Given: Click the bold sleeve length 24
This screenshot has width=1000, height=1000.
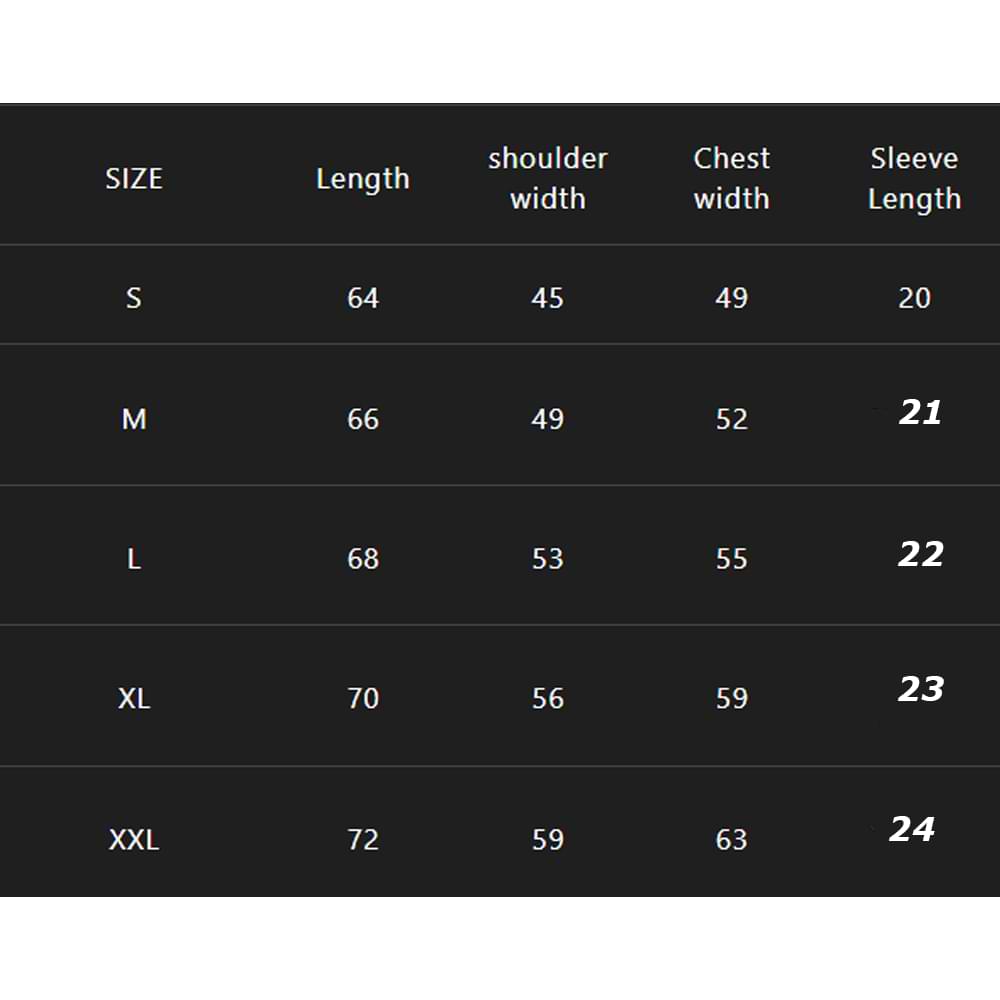Looking at the screenshot, I should [x=912, y=829].
